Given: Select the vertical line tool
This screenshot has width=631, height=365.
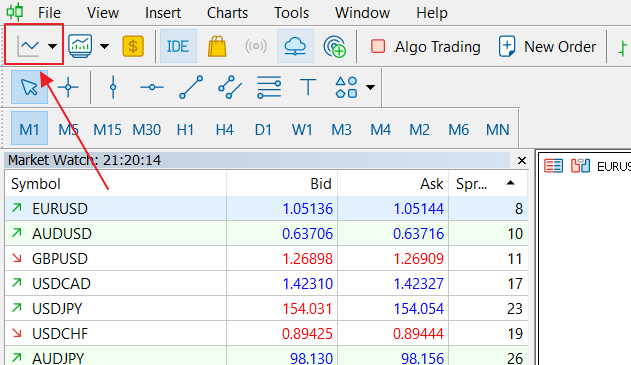Looking at the screenshot, I should point(113,87).
